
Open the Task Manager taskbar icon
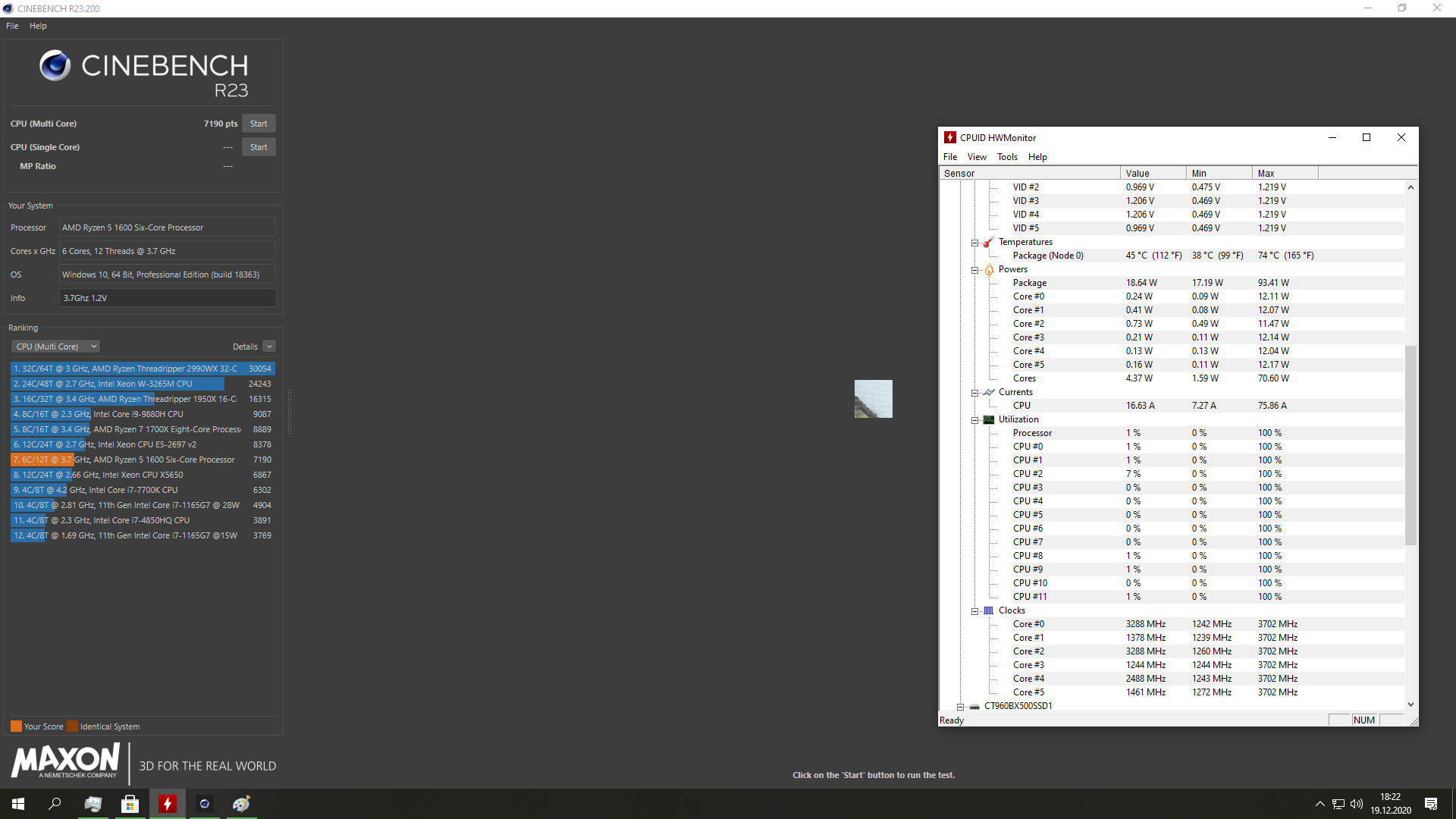click(x=93, y=804)
